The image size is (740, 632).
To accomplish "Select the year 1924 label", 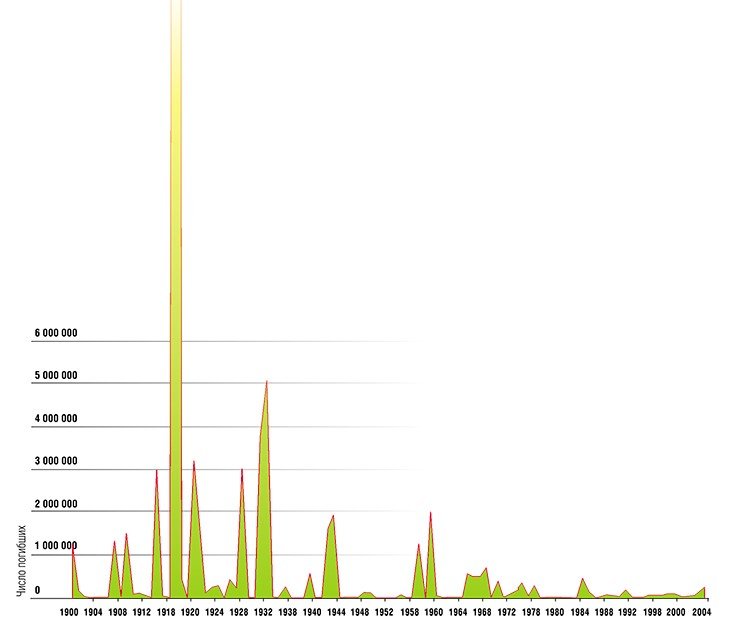I will tap(215, 613).
